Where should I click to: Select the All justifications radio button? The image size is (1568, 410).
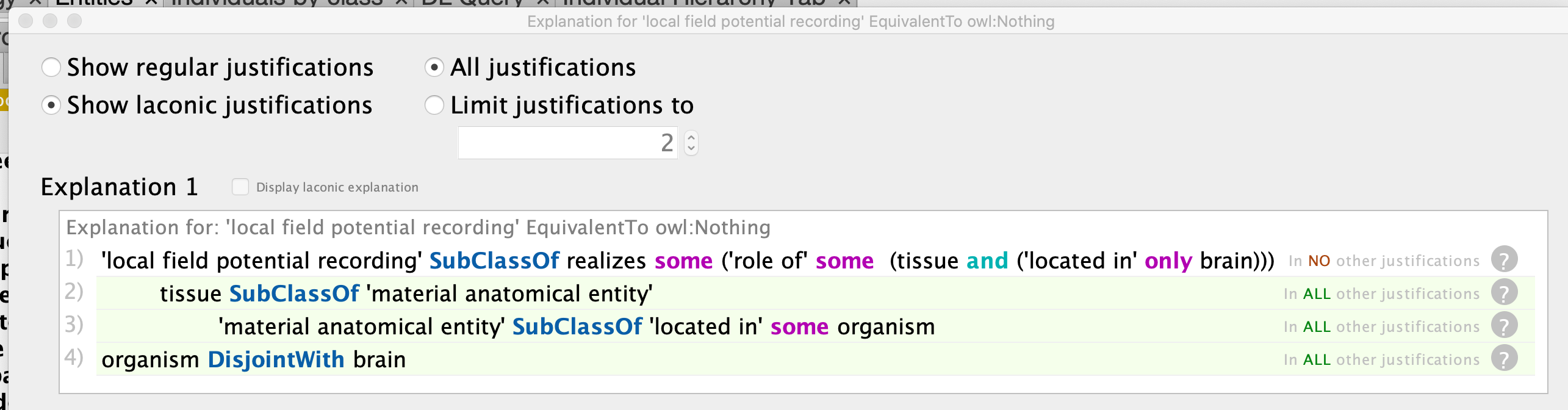(434, 67)
